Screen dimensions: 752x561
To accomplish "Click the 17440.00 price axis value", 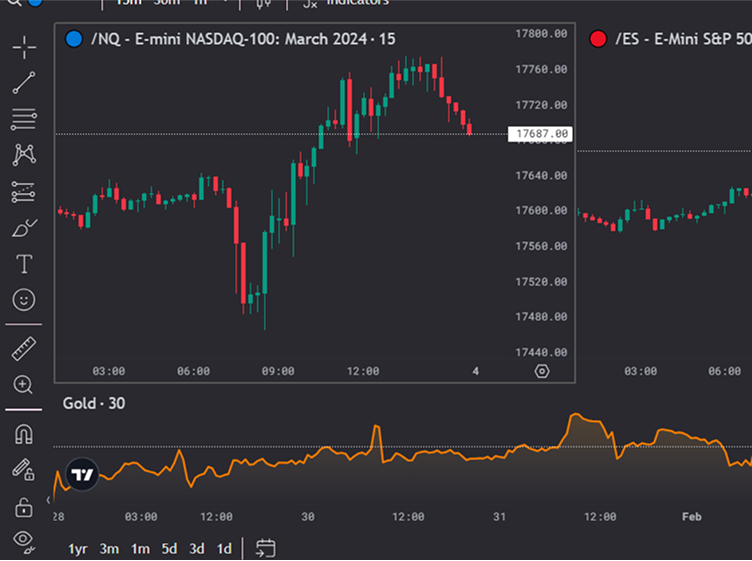I will (541, 352).
